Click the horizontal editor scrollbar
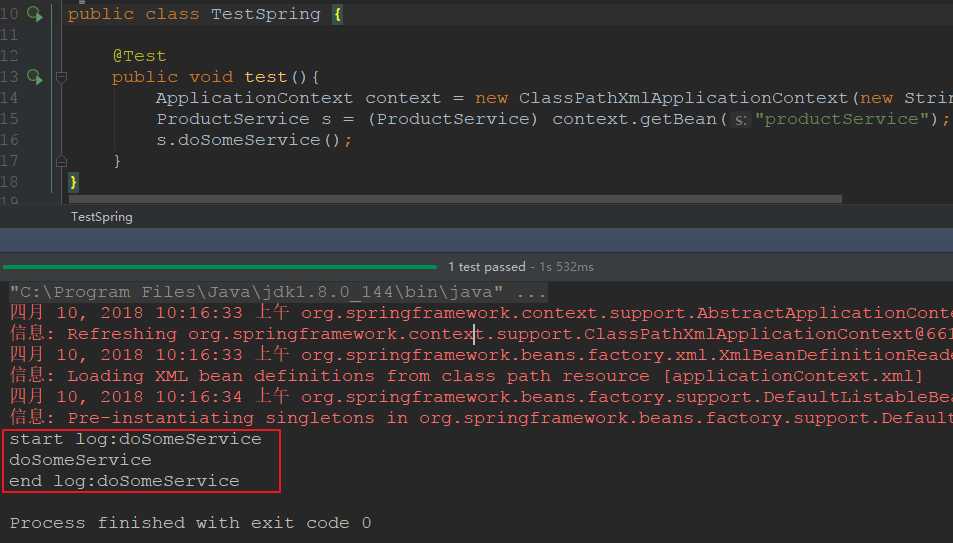 pos(455,199)
